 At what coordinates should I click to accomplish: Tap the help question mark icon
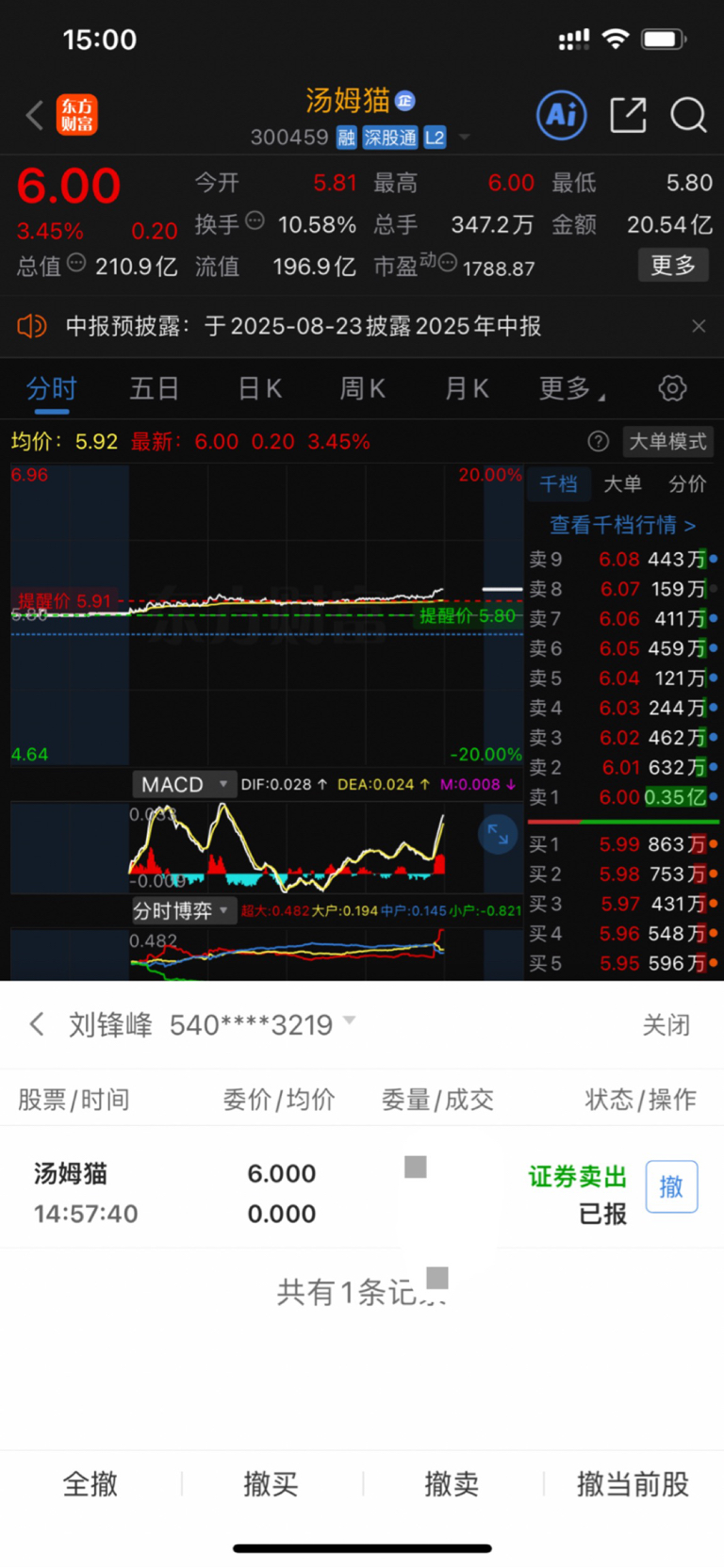click(x=598, y=441)
